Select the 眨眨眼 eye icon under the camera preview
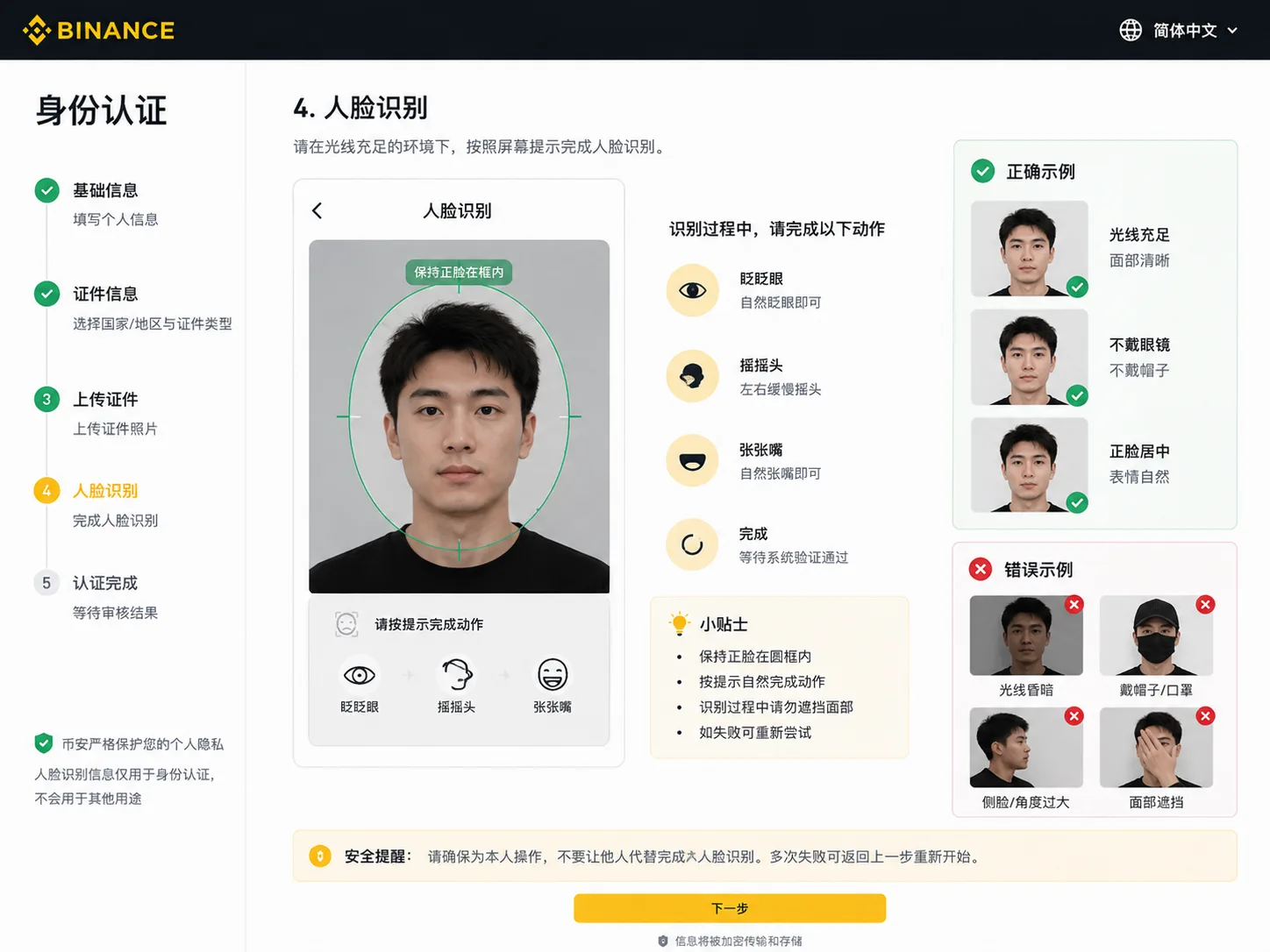This screenshot has width=1270, height=952. click(360, 675)
